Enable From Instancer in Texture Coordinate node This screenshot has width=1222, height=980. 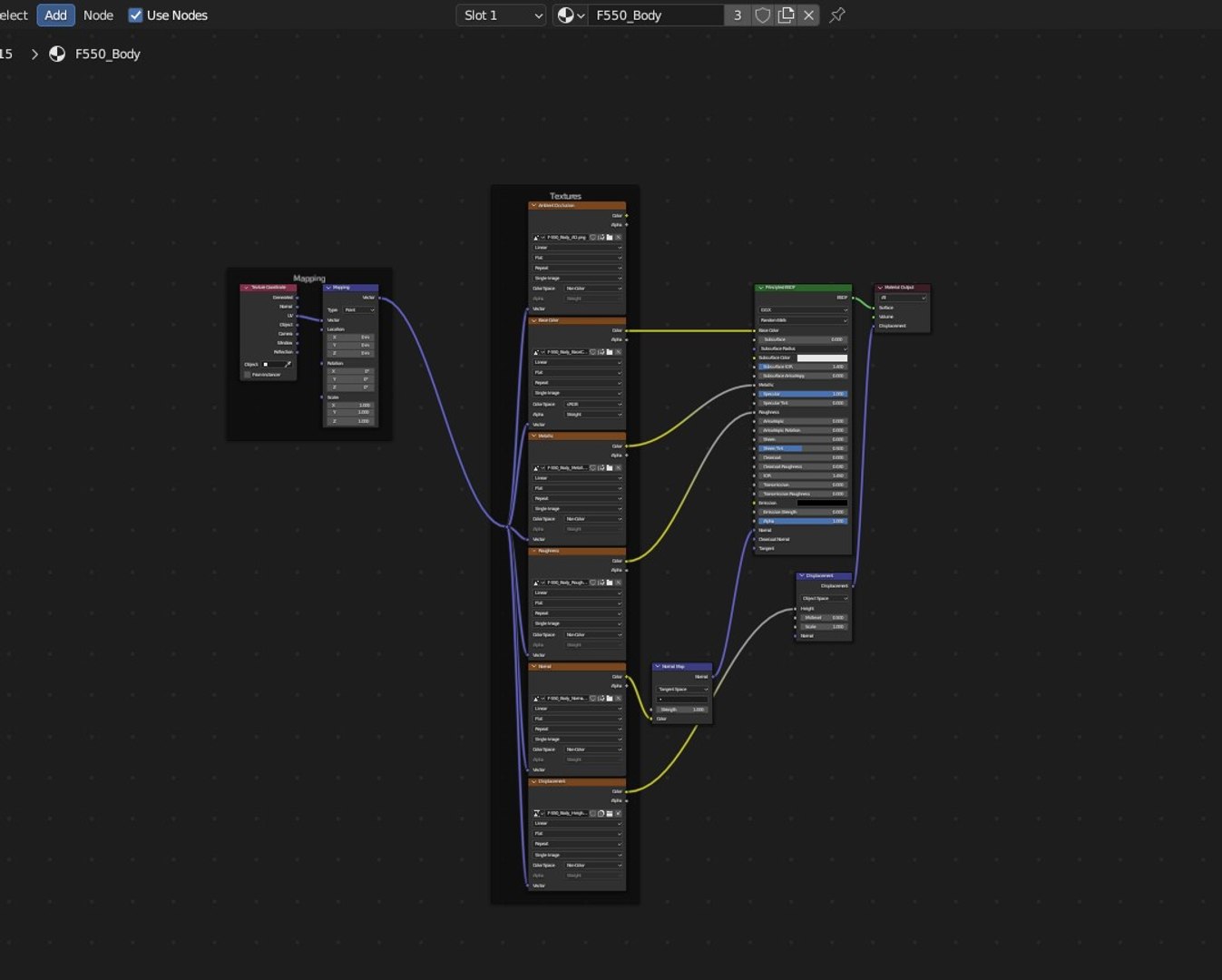pos(248,375)
